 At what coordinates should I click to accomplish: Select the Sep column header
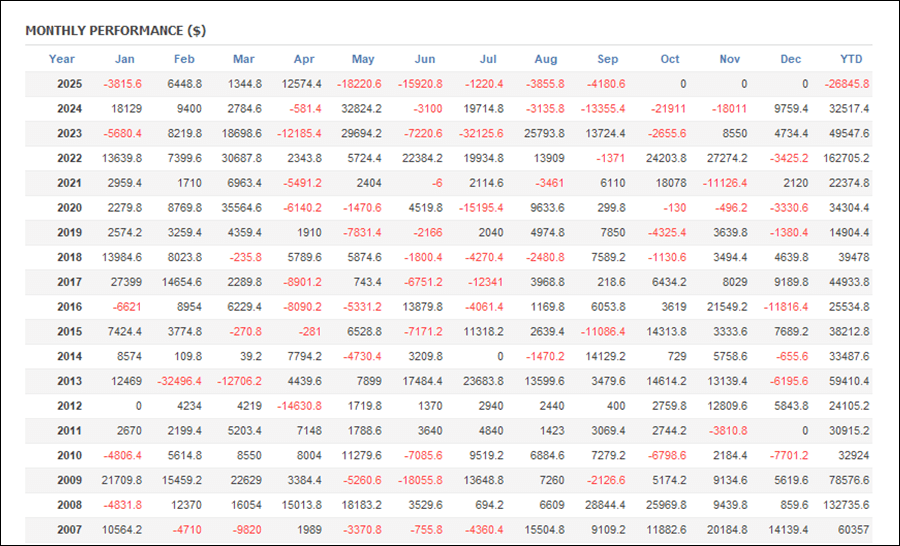608,59
